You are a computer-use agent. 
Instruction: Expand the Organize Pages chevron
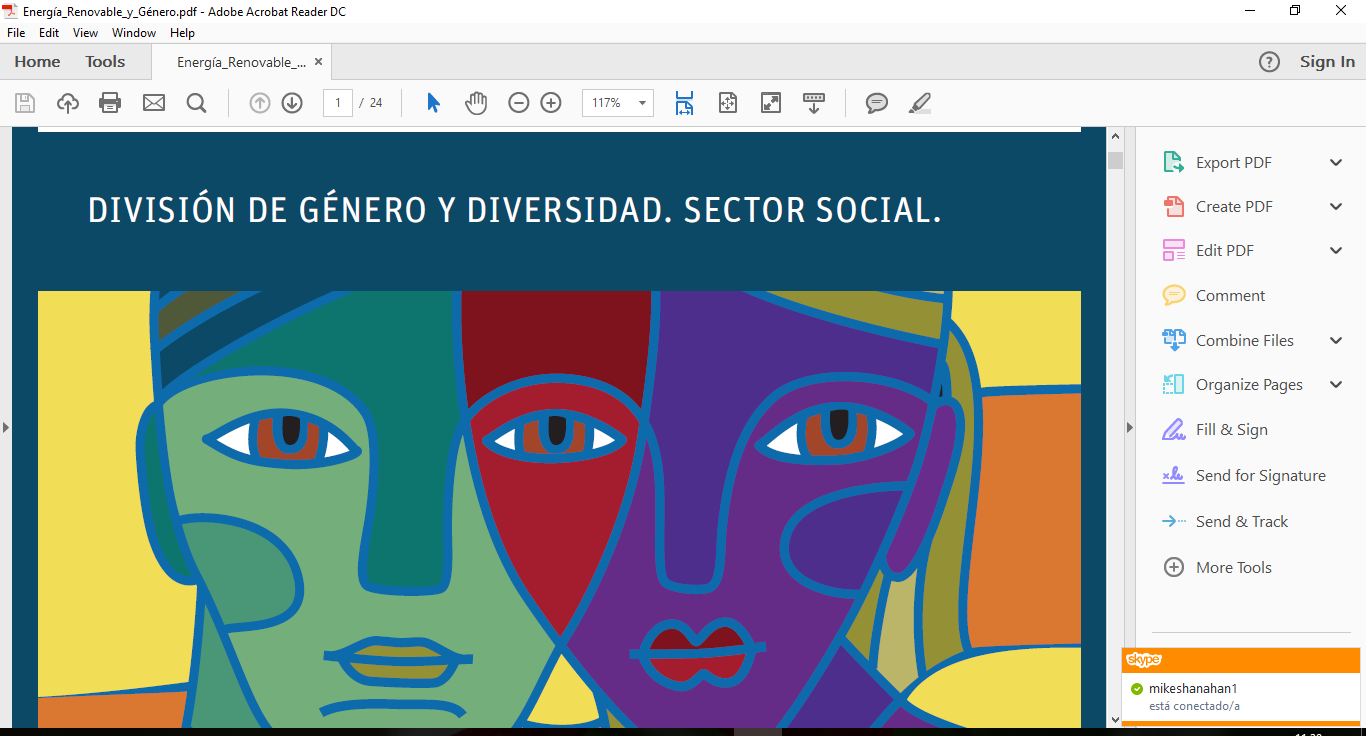click(x=1336, y=385)
